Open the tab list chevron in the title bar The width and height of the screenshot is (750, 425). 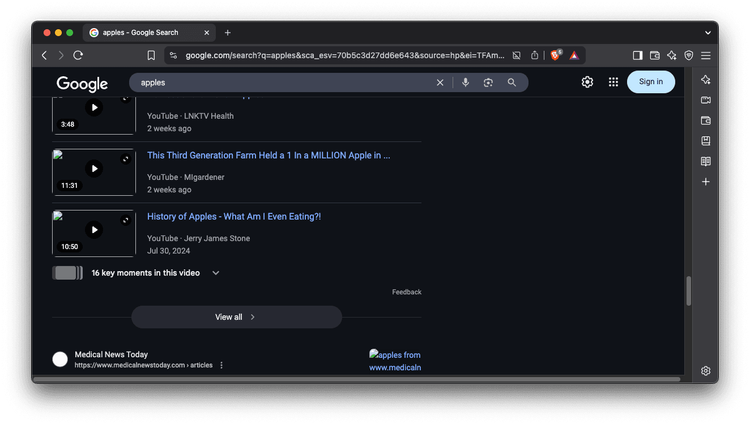tap(708, 33)
